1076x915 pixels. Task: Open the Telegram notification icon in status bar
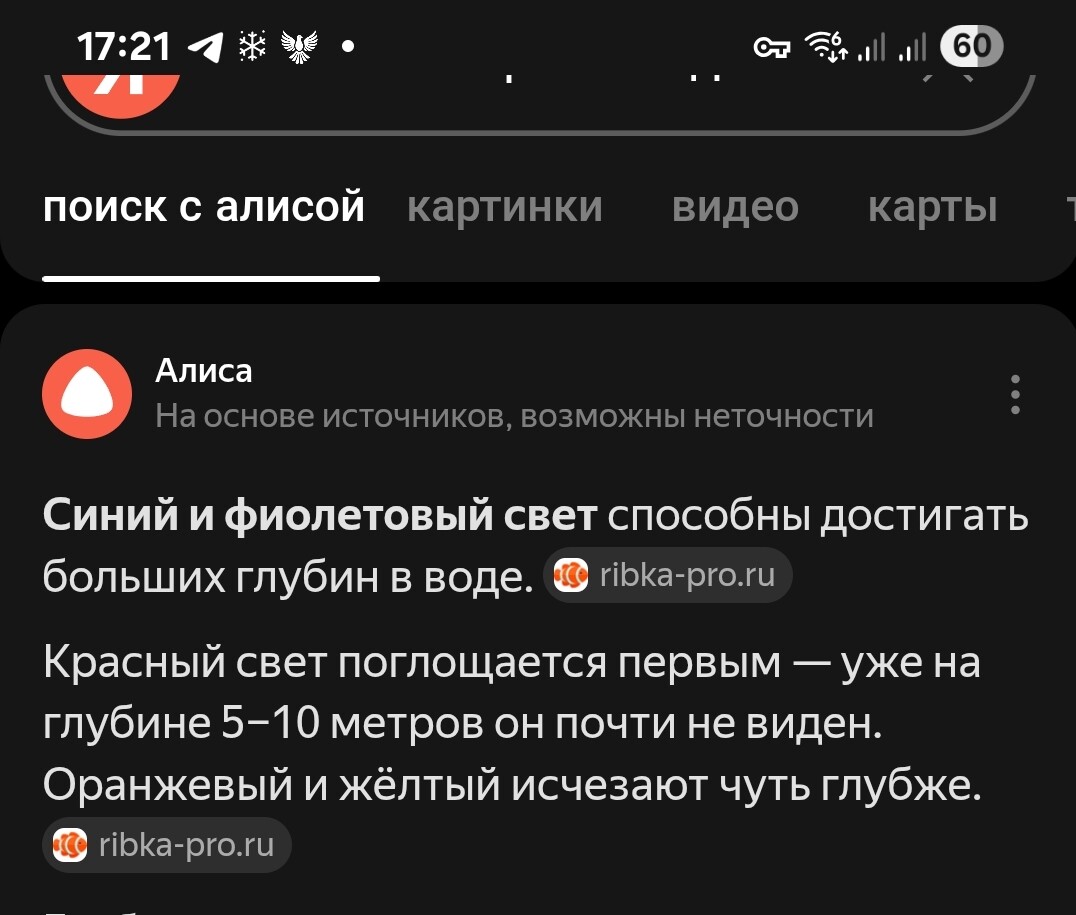pyautogui.click(x=205, y=47)
